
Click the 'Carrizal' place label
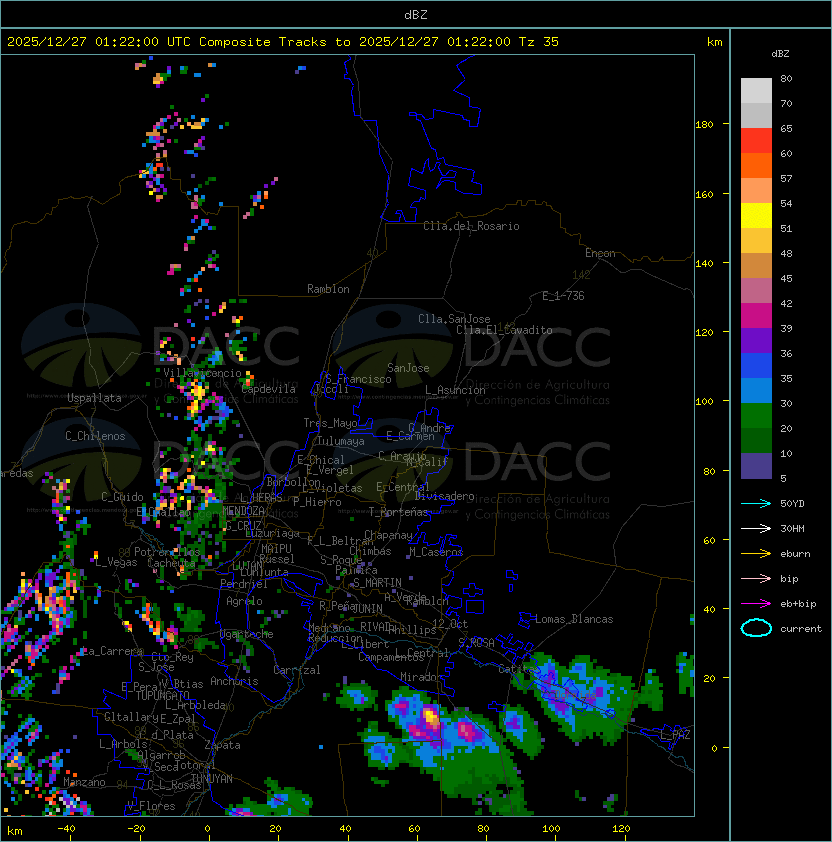297,670
